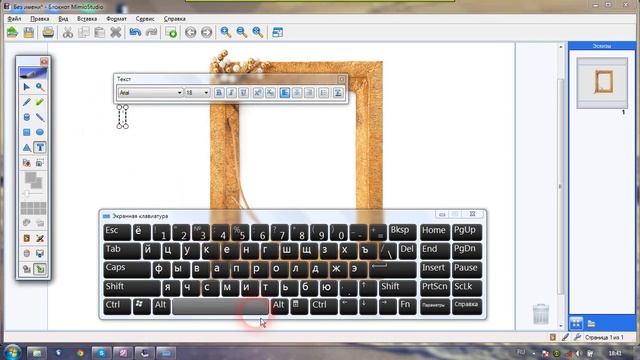This screenshot has width=640, height=360.
Task: Toggle Underline formatting in Текст toolbar
Action: coord(243,93)
